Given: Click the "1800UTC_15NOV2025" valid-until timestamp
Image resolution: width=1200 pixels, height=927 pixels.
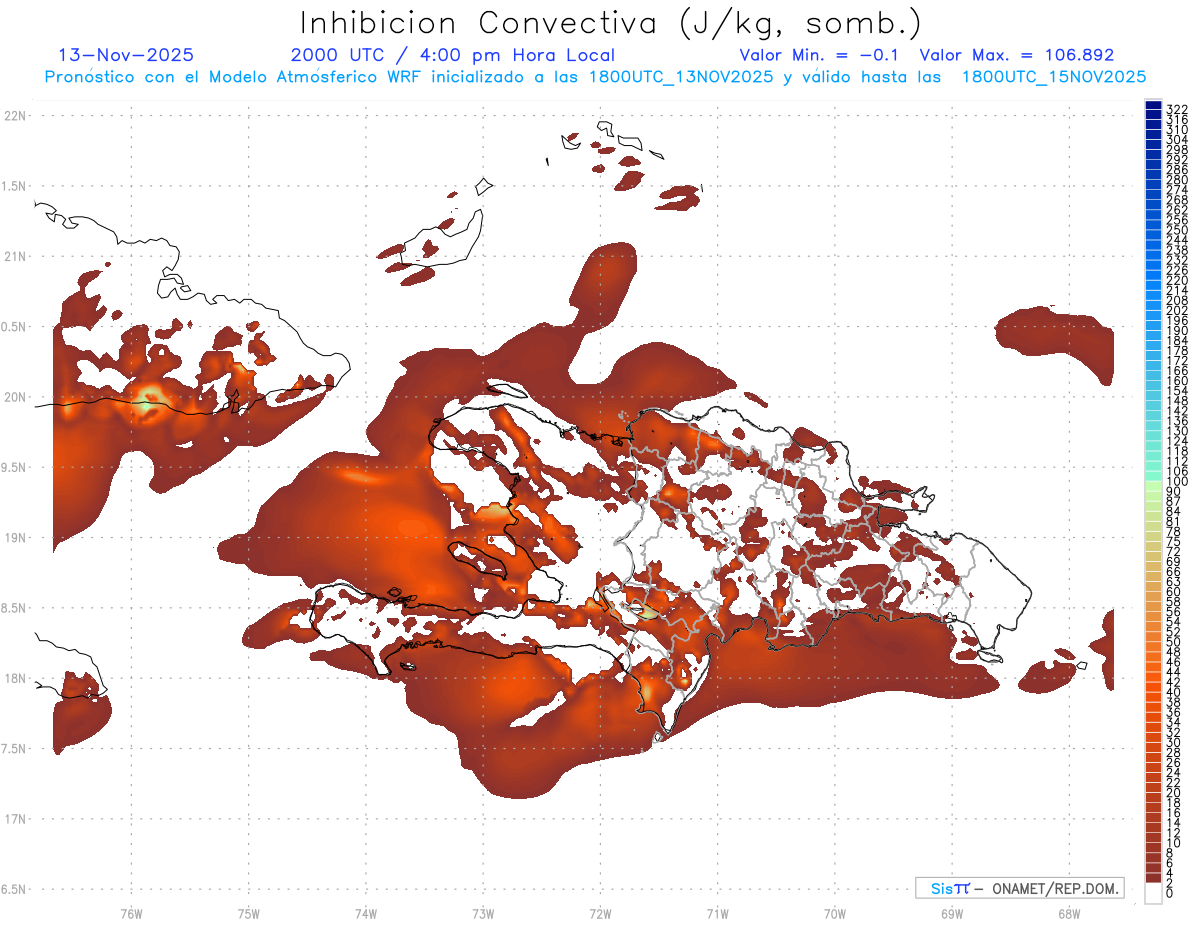Looking at the screenshot, I should point(1054,77).
